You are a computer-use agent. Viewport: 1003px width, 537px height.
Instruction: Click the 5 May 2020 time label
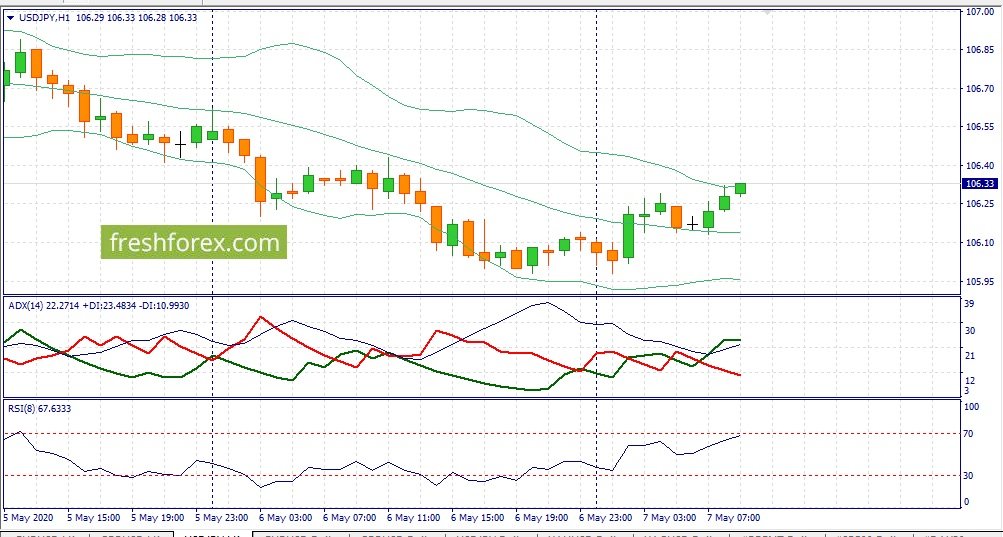pyautogui.click(x=30, y=517)
